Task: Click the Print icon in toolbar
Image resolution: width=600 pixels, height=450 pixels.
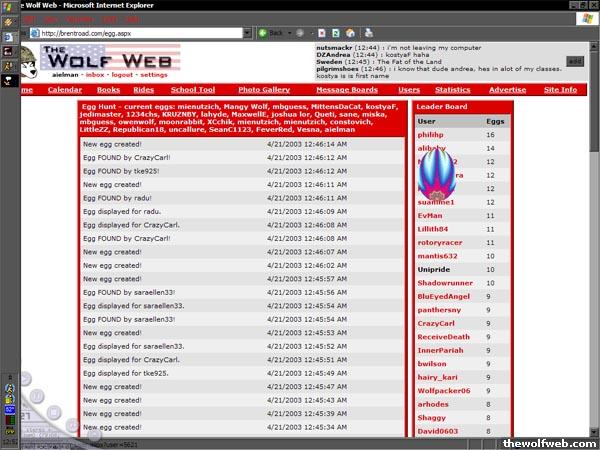Action: [368, 33]
